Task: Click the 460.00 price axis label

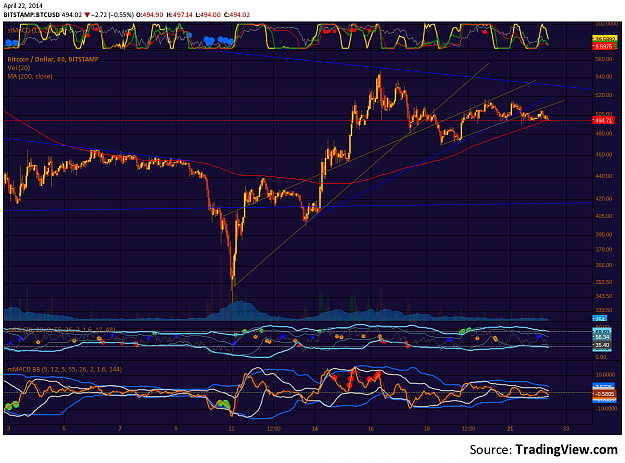Action: coord(603,154)
